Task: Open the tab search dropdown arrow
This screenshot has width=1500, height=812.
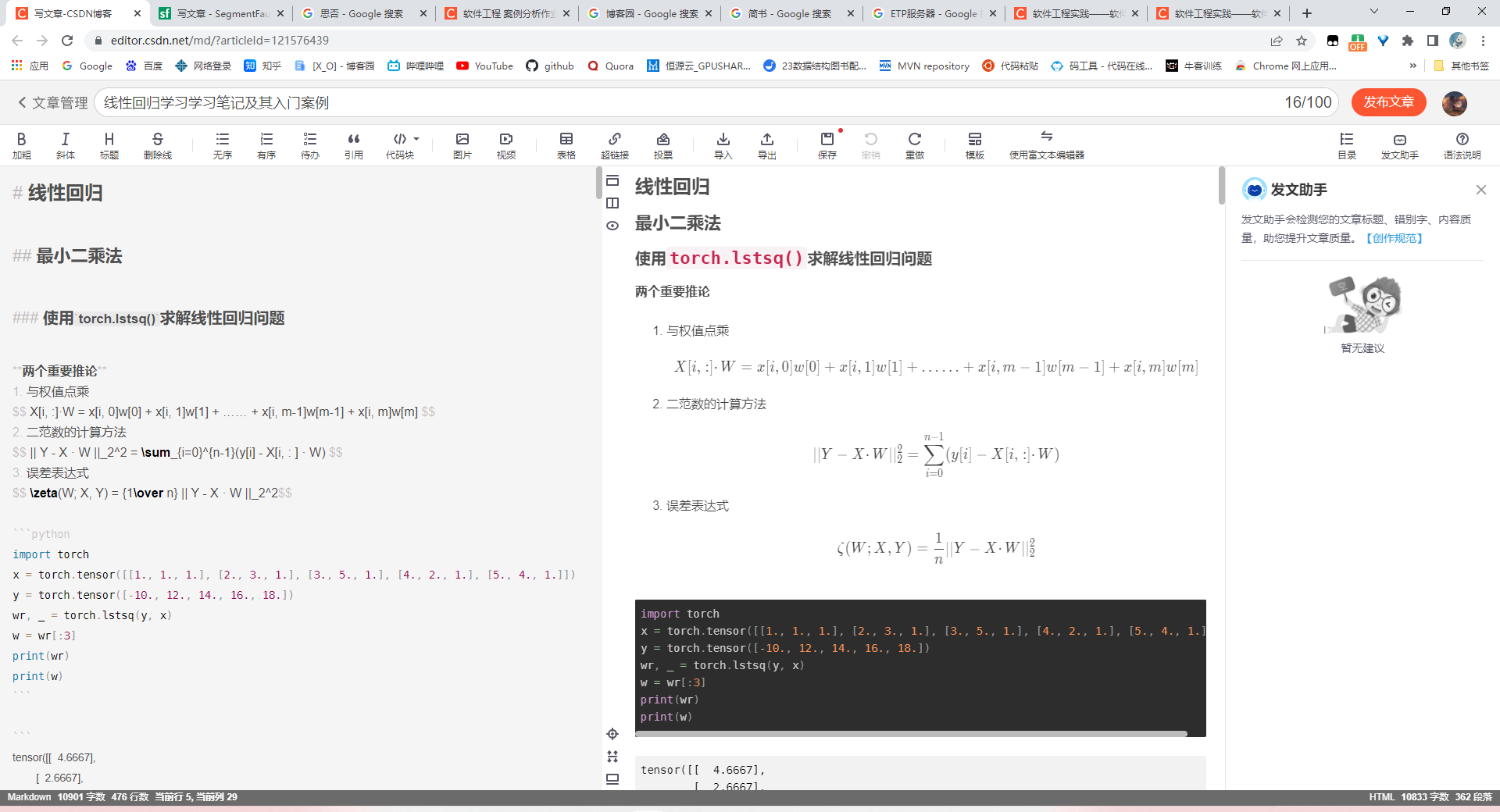Action: pos(1374,12)
